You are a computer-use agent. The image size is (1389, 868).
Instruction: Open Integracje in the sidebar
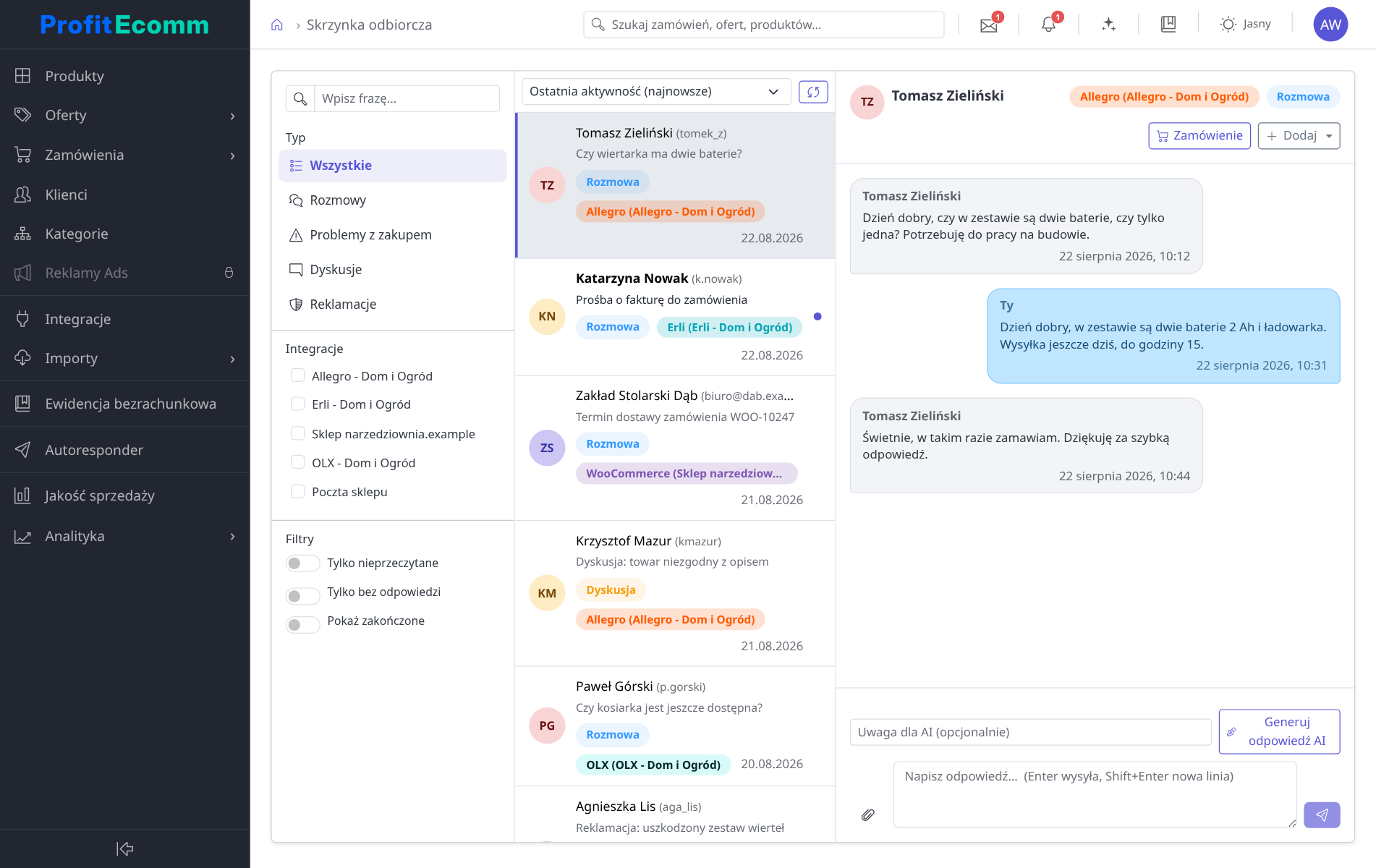tap(124, 319)
